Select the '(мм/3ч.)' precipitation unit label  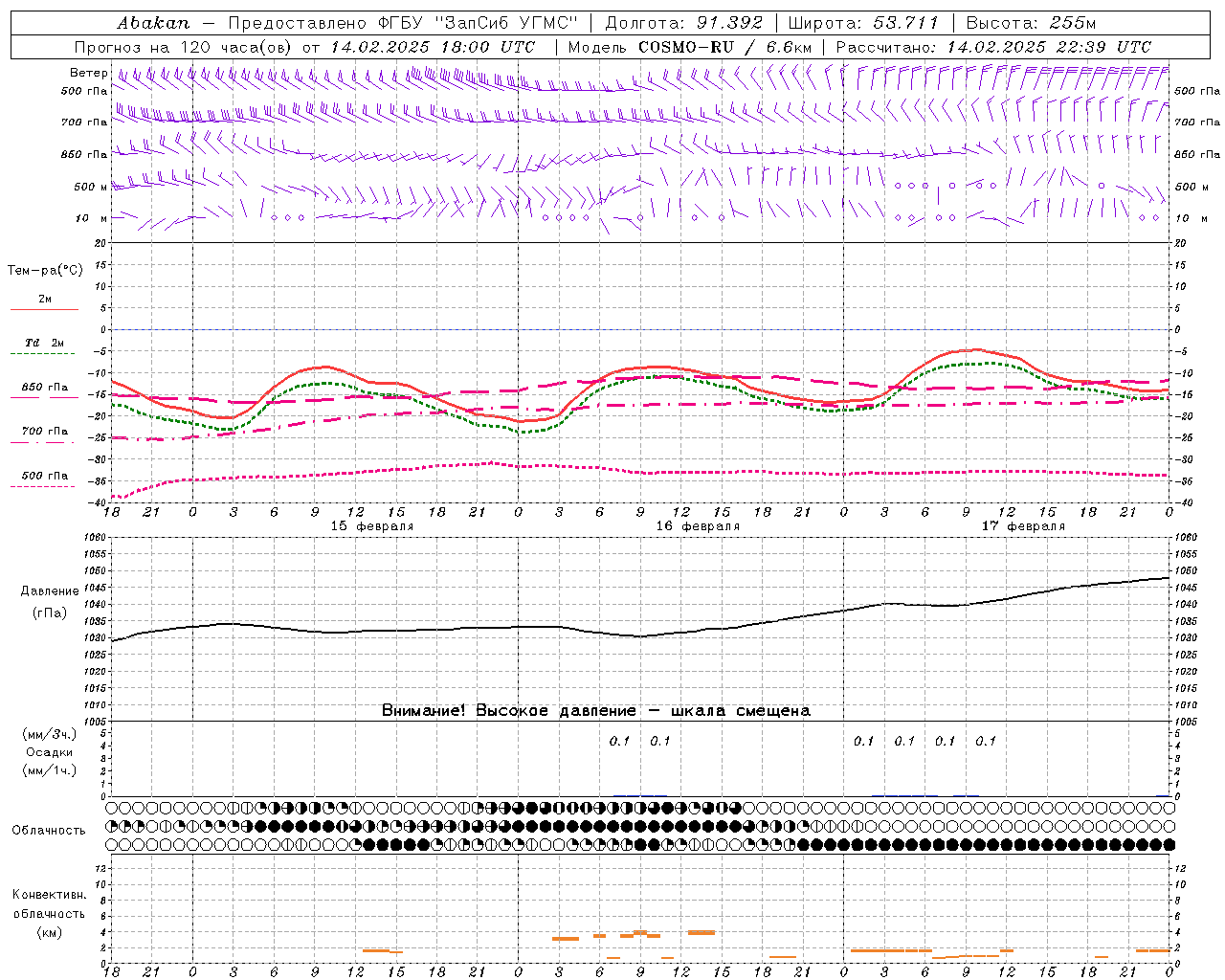pos(50,734)
